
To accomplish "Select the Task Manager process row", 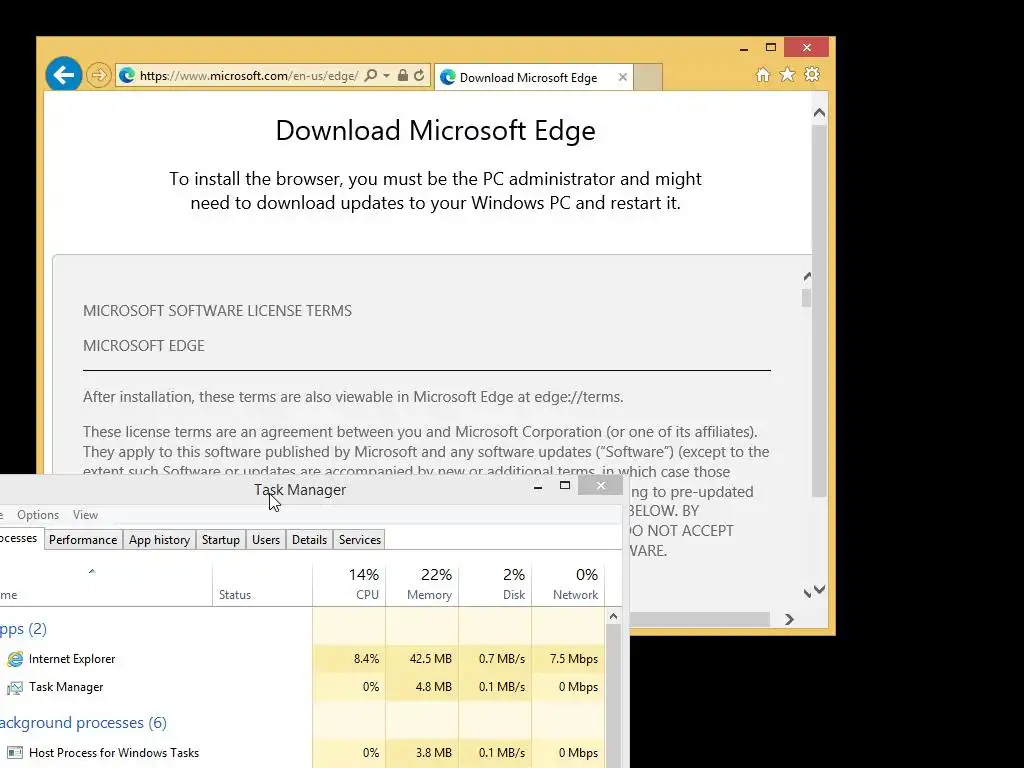I will [x=302, y=687].
